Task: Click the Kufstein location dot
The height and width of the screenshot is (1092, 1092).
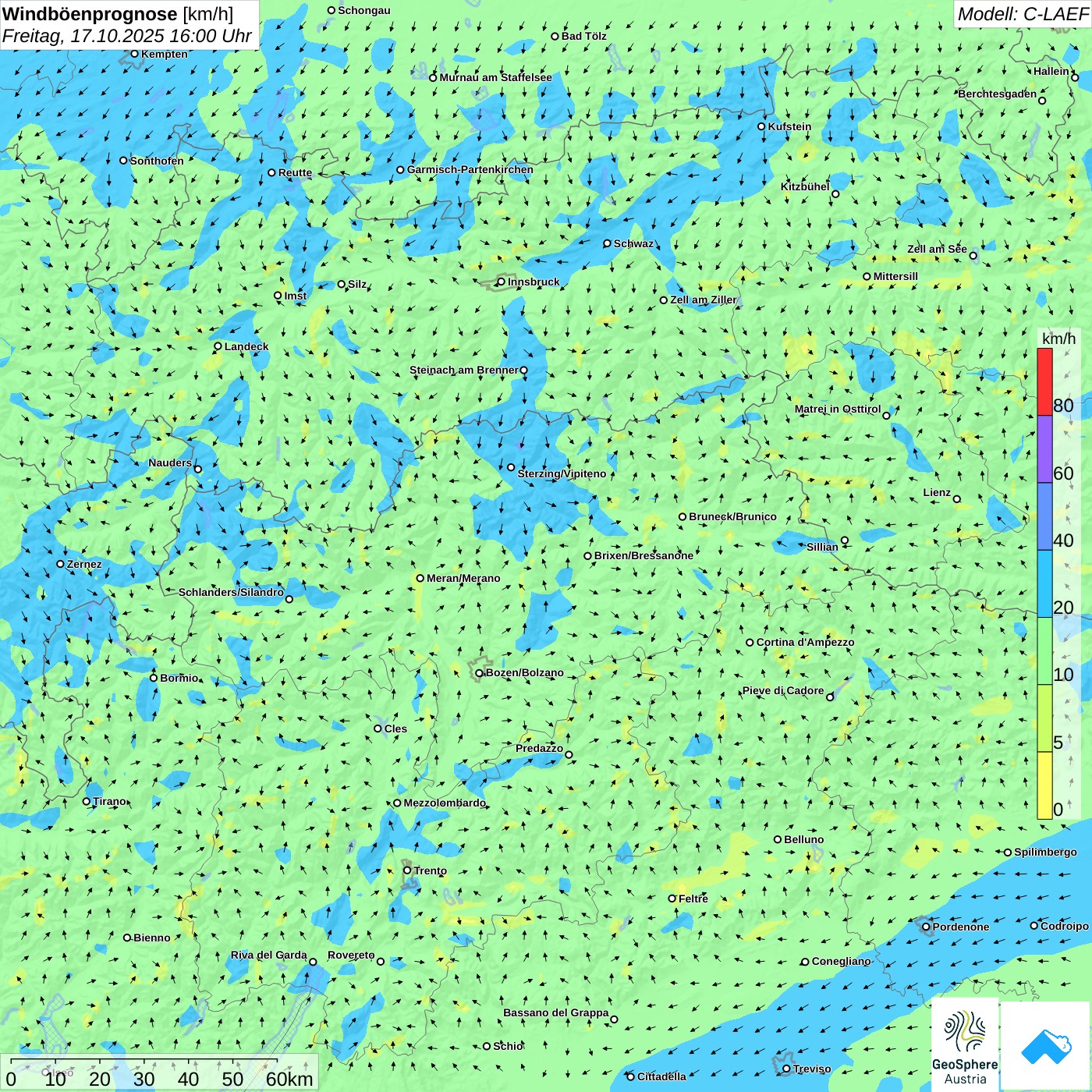Action: tap(761, 126)
